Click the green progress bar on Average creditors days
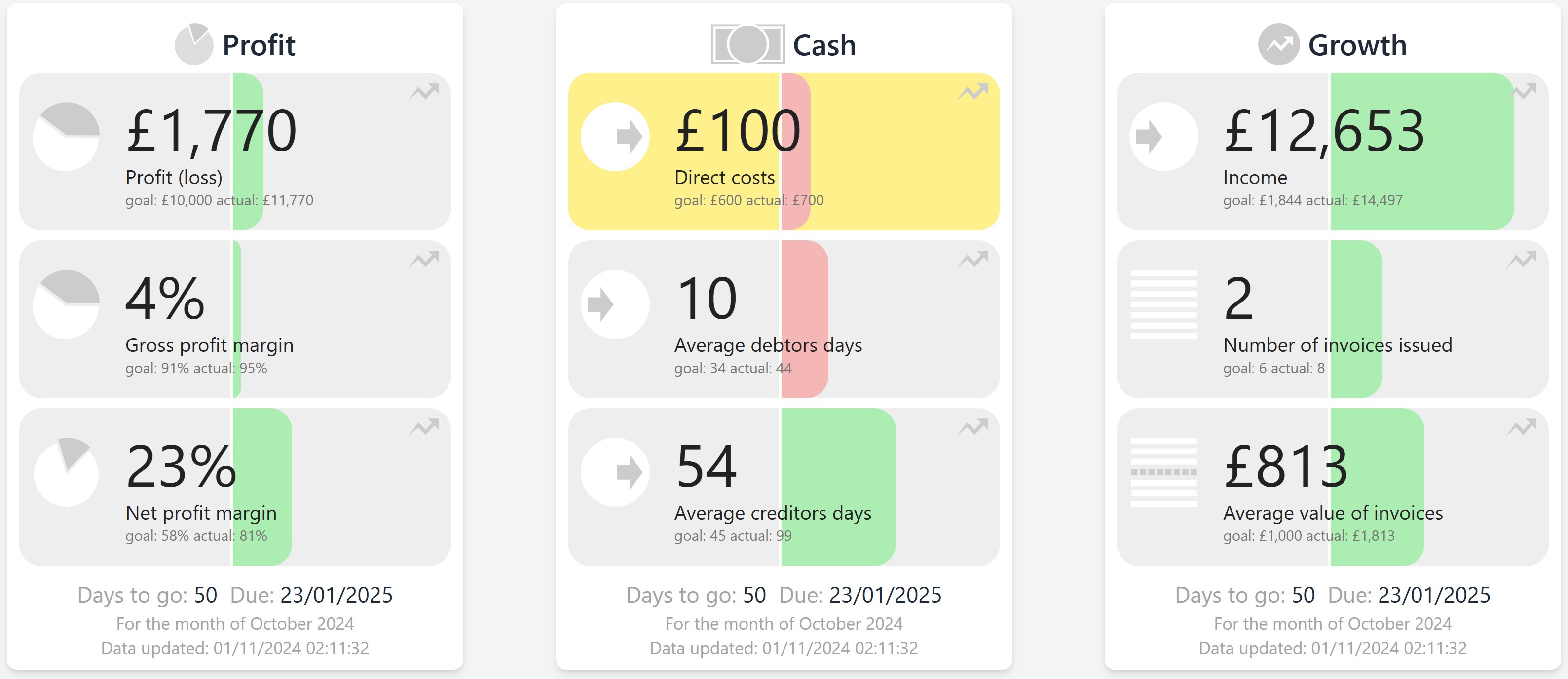The height and width of the screenshot is (679, 1568). (838, 487)
